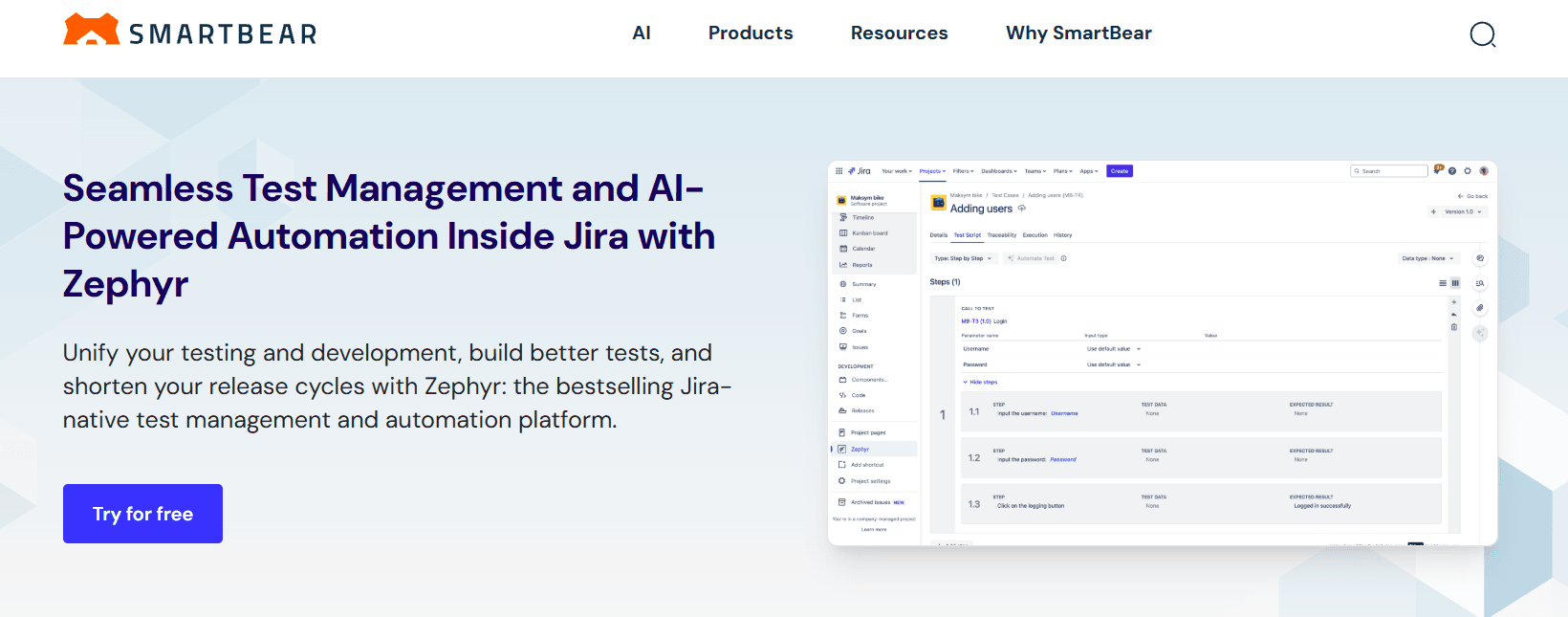This screenshot has width=1568, height=617.
Task: Click the Try for free button
Action: click(142, 514)
